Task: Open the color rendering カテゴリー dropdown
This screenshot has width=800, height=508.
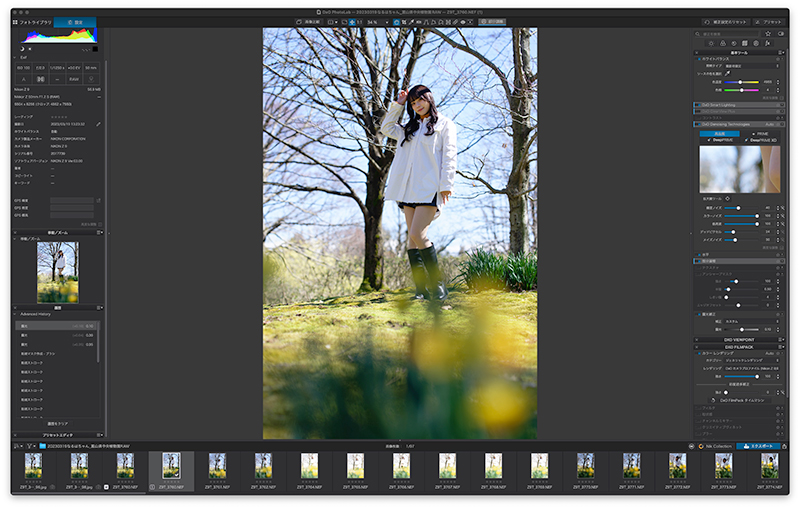Action: coord(752,360)
